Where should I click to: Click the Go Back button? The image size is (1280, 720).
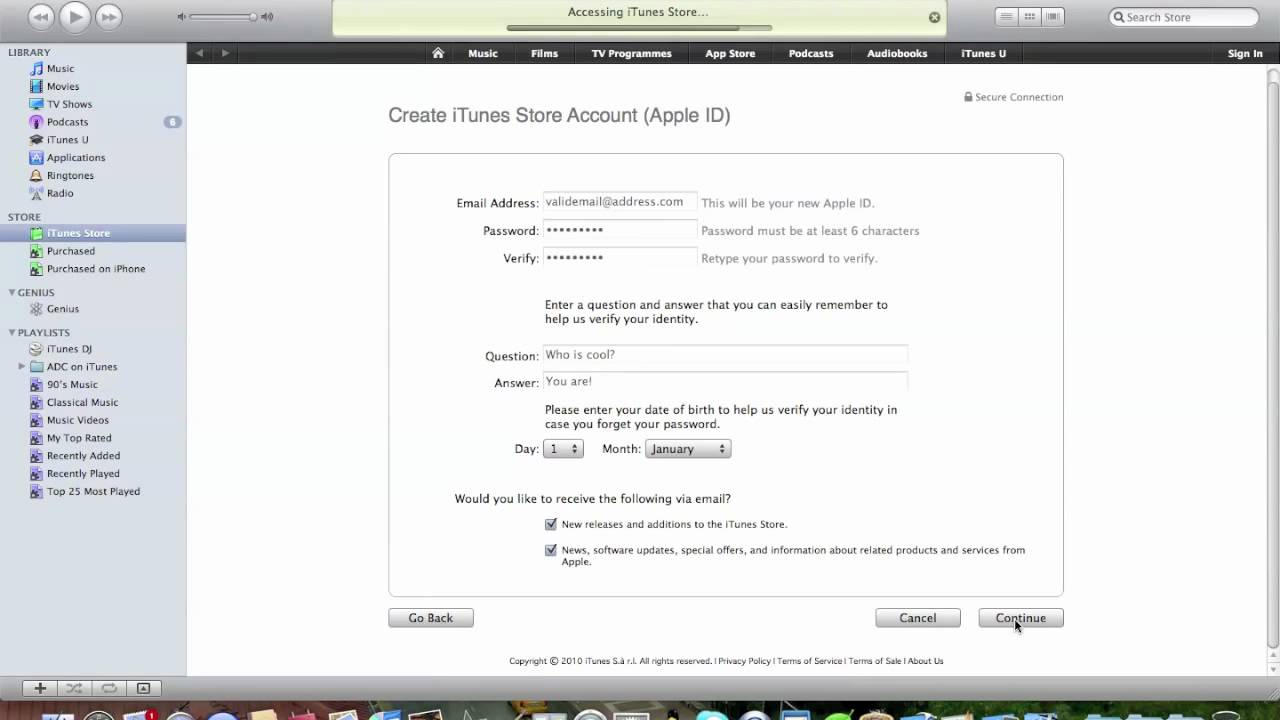click(431, 618)
